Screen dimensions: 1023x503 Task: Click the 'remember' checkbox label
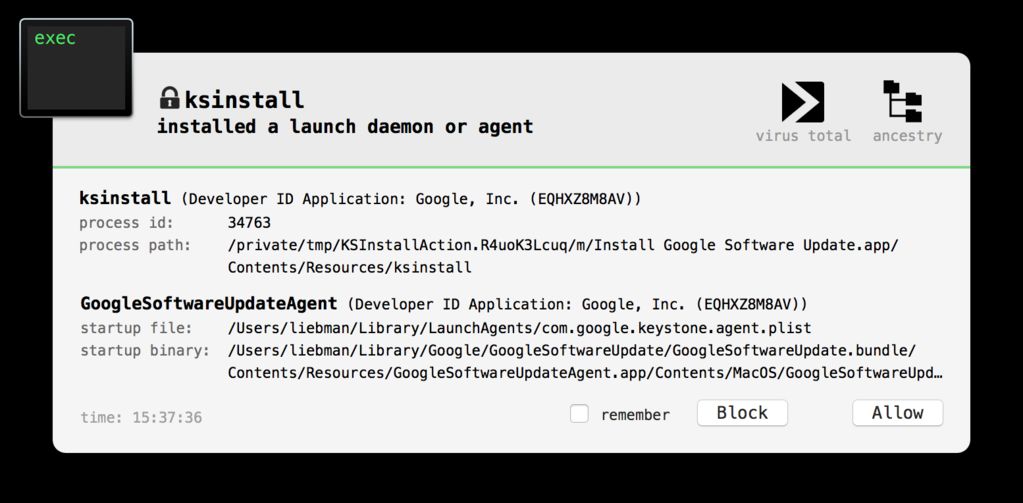pyautogui.click(x=635, y=414)
